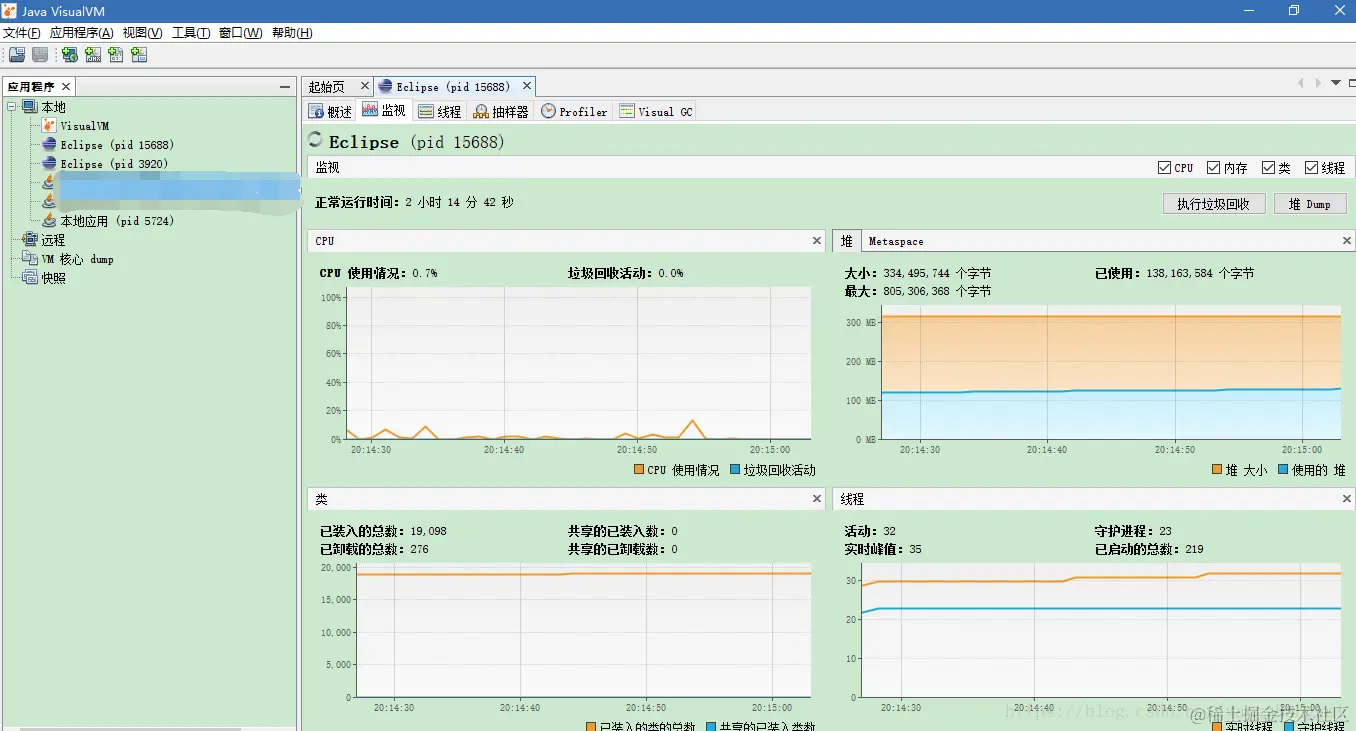The width and height of the screenshot is (1356, 731).
Task: Click the Eclipse (pid 15688) sphere icon in the tree
Action: (x=49, y=145)
